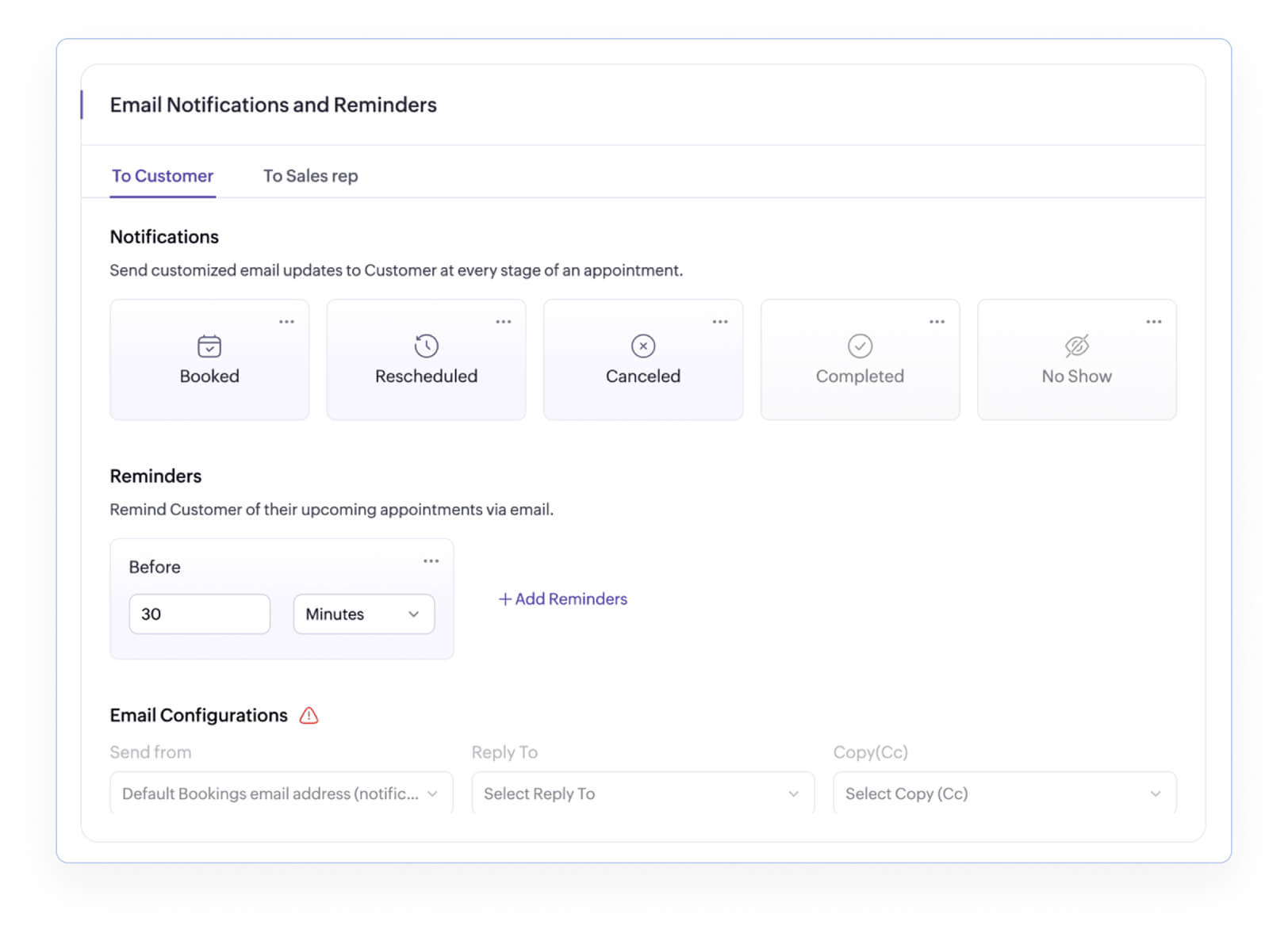Click the Canceled cross icon
This screenshot has height=937, width=1288.
(642, 346)
